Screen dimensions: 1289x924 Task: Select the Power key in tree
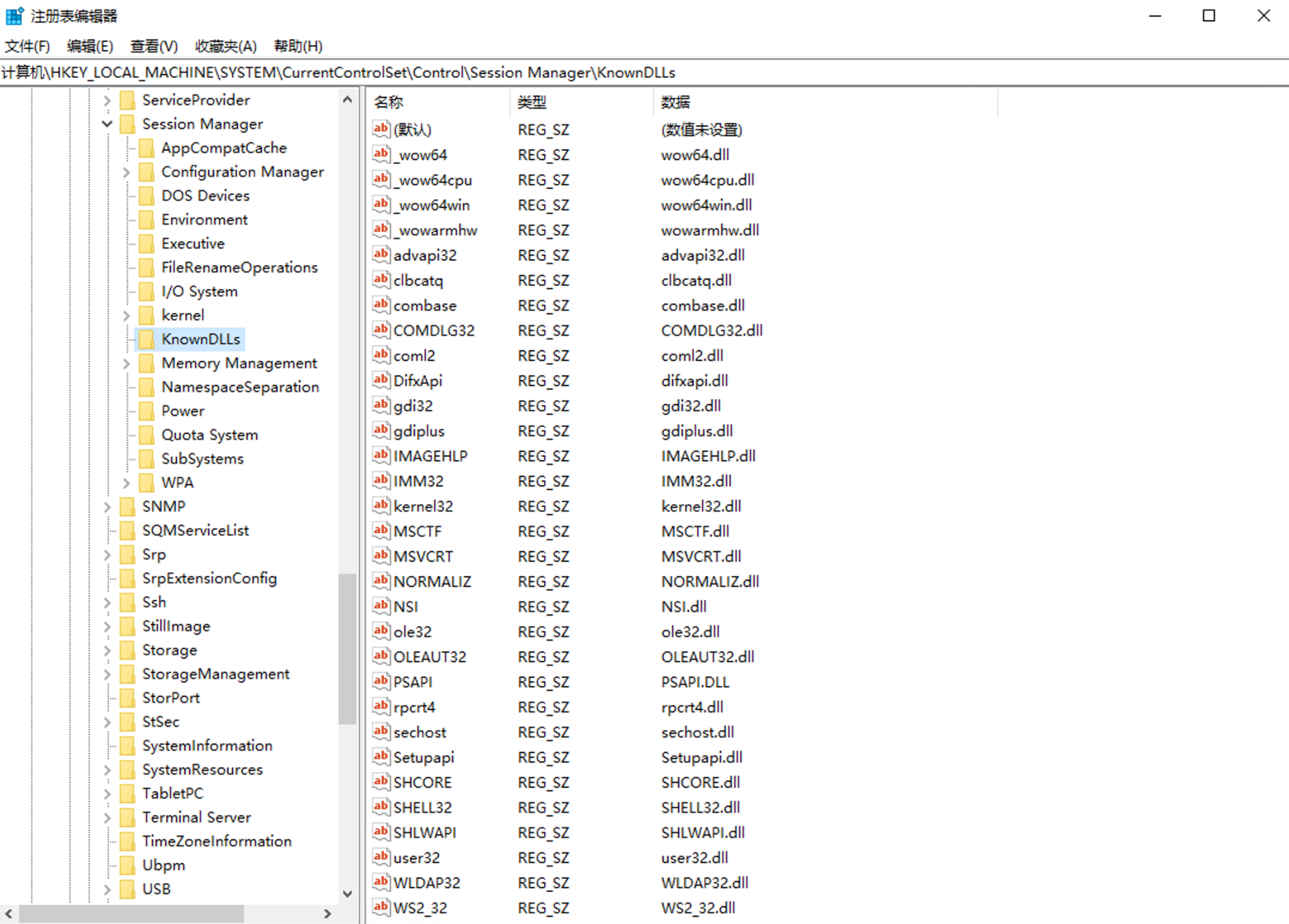[x=182, y=411]
